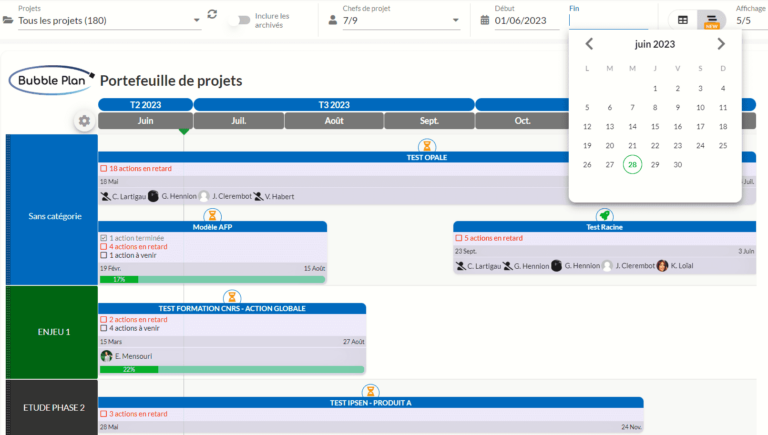Select Juil. month header
768x435 pixels.
tap(239, 121)
